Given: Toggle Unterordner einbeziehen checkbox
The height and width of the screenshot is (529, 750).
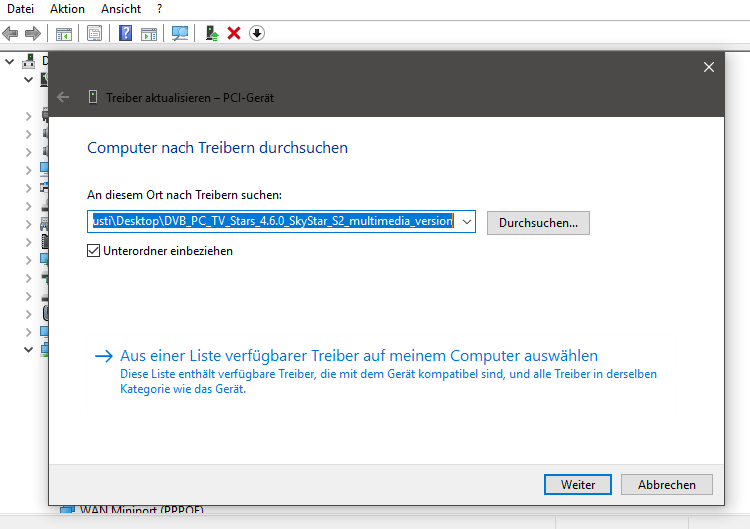Looking at the screenshot, I should 93,251.
